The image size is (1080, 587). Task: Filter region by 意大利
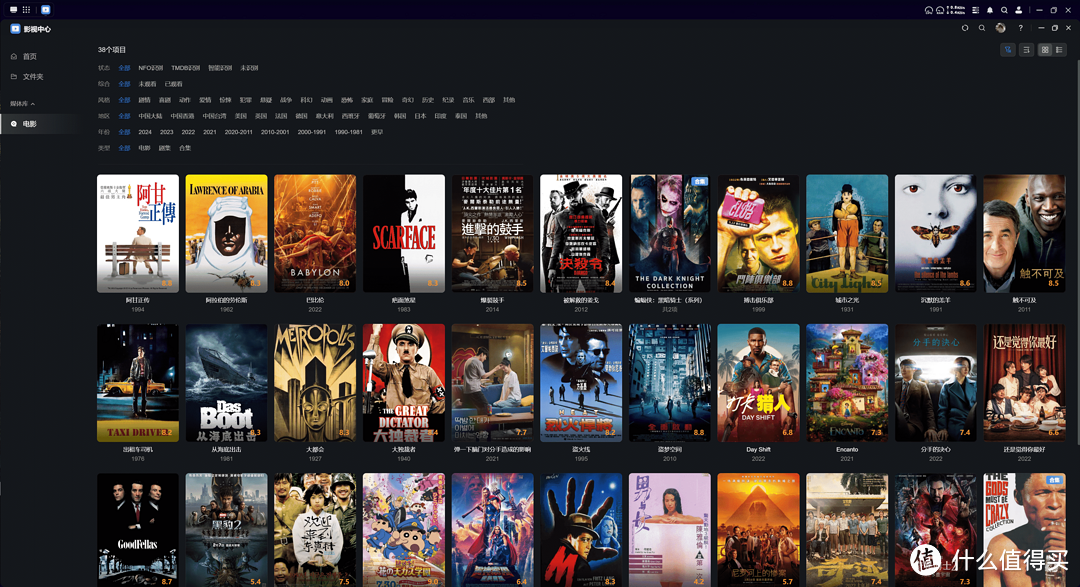(x=324, y=116)
